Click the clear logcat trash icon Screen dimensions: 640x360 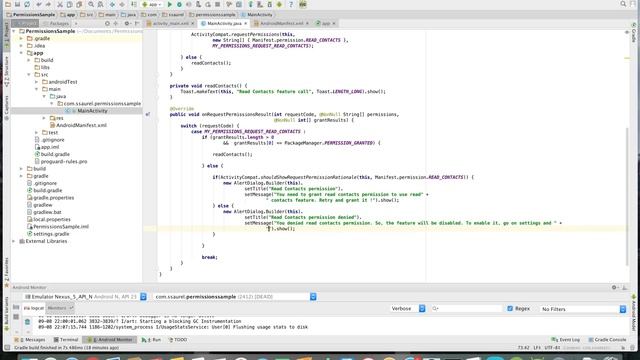pyautogui.click(x=27, y=322)
